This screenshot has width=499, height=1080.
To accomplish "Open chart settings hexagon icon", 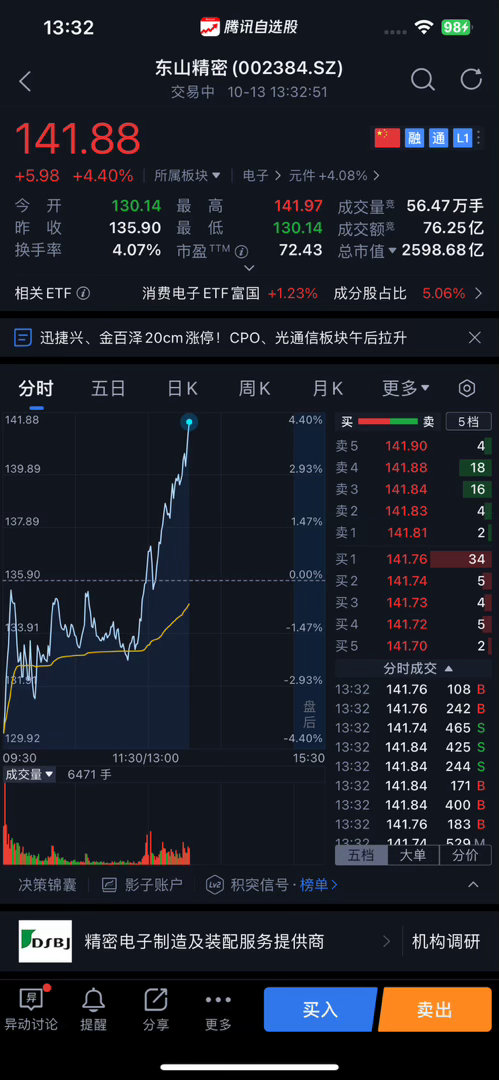I will (467, 388).
